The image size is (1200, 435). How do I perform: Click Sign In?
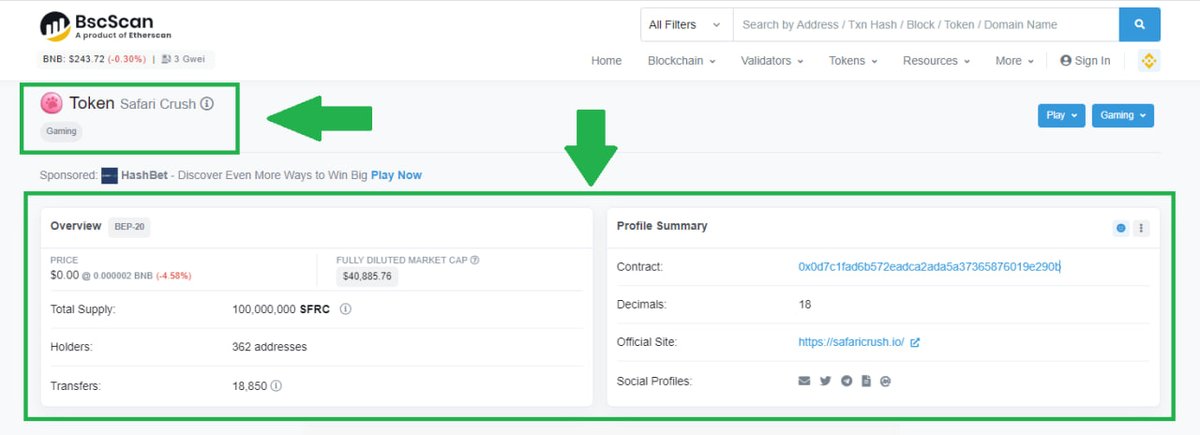click(1085, 61)
